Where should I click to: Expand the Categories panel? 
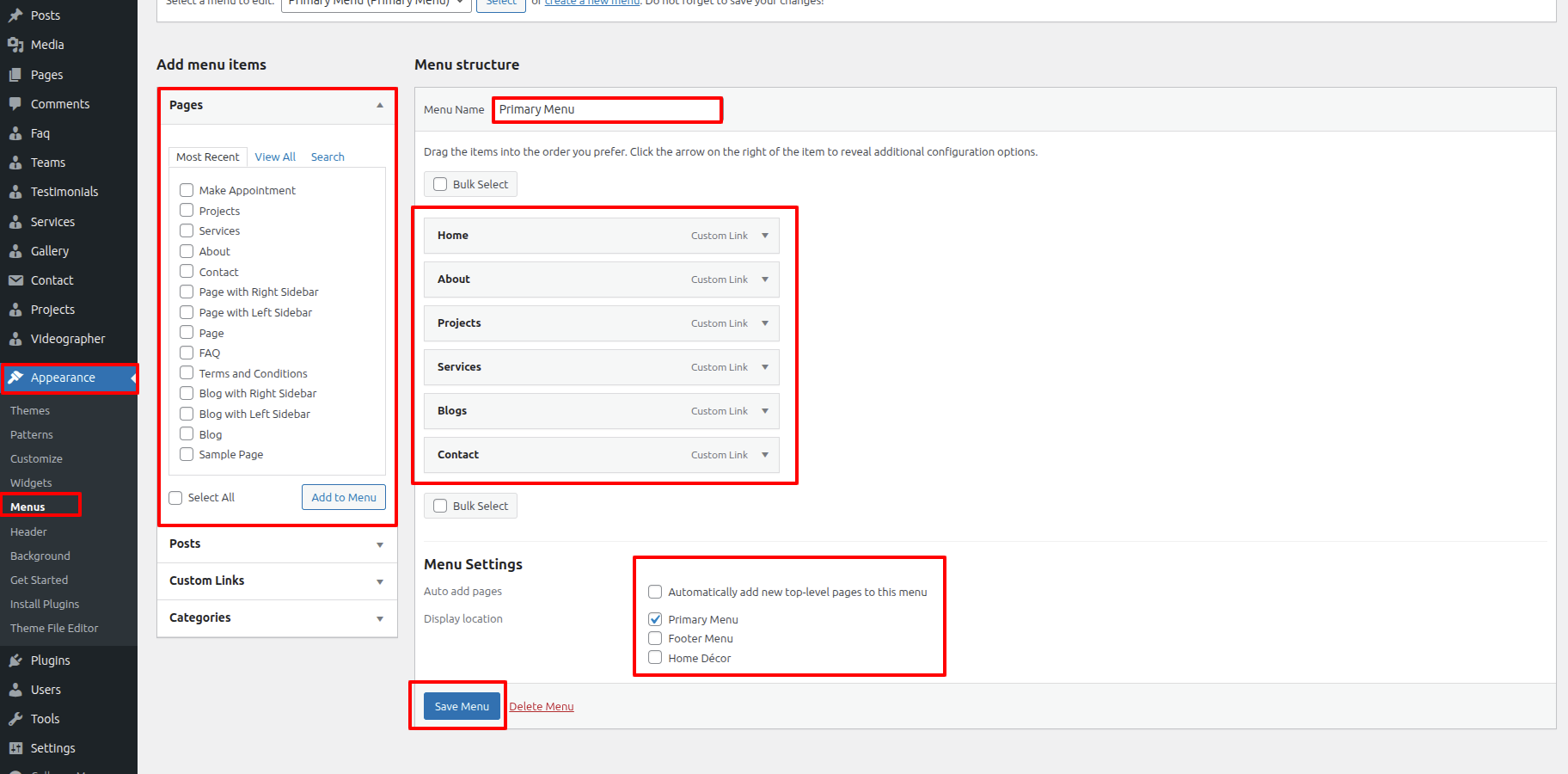click(x=379, y=618)
